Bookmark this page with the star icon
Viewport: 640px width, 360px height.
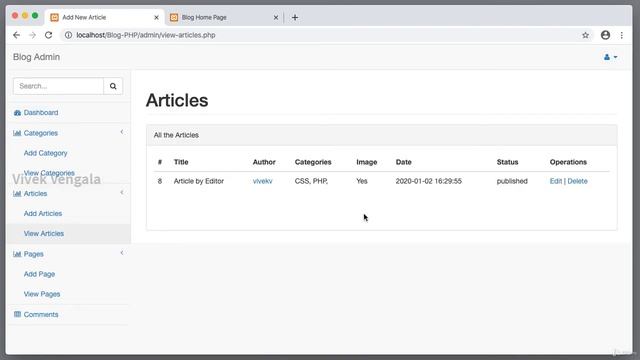(x=585, y=35)
